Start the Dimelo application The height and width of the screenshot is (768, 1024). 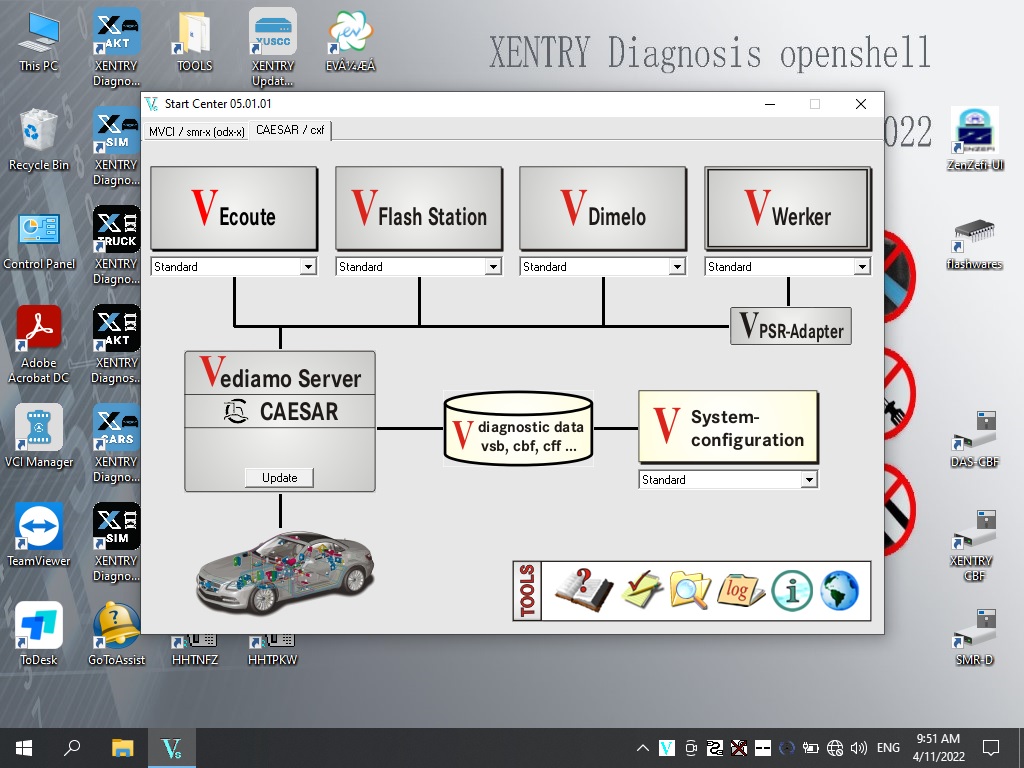pos(603,208)
